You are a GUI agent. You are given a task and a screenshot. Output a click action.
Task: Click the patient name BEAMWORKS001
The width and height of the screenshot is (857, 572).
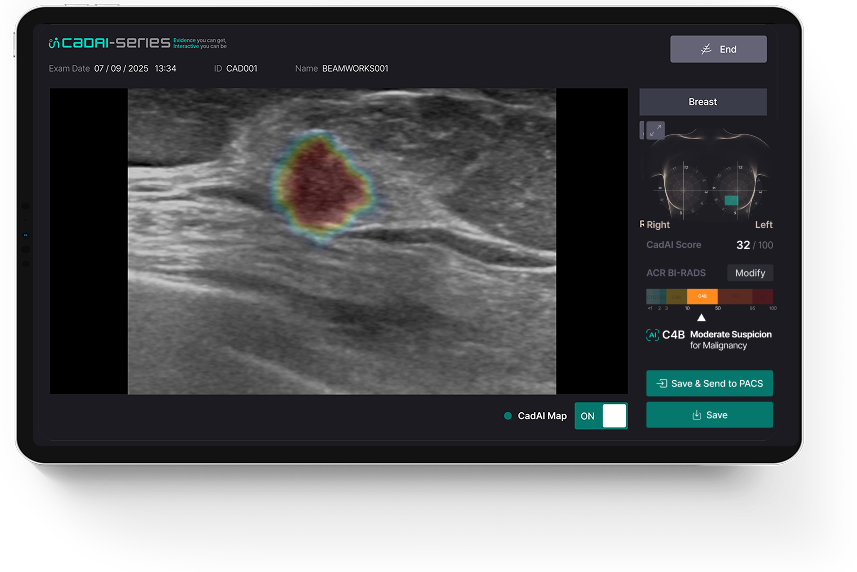click(x=355, y=68)
